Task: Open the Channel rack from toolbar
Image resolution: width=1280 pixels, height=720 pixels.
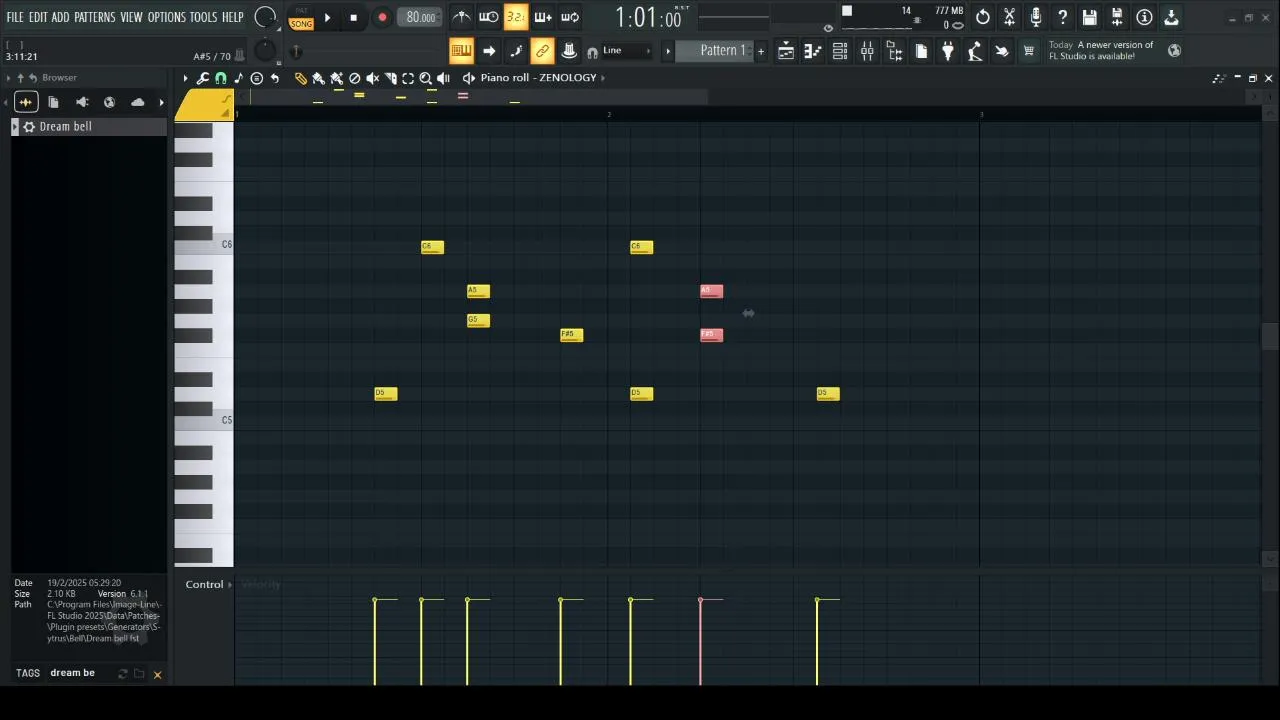Action: [x=840, y=51]
